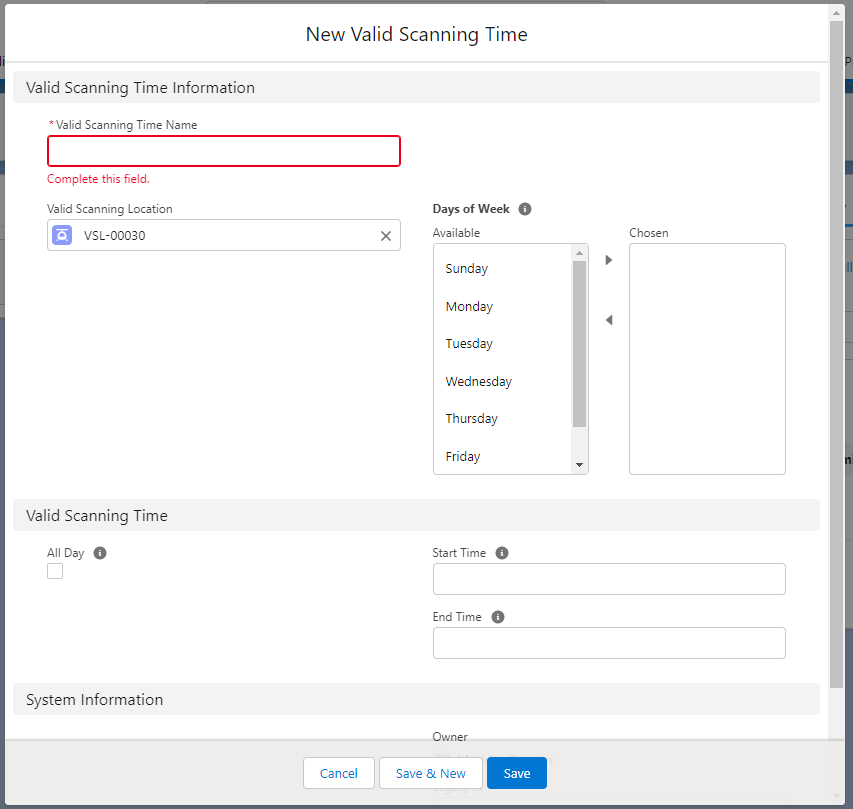Open the End Time info tooltip
This screenshot has width=853, height=809.
497,616
